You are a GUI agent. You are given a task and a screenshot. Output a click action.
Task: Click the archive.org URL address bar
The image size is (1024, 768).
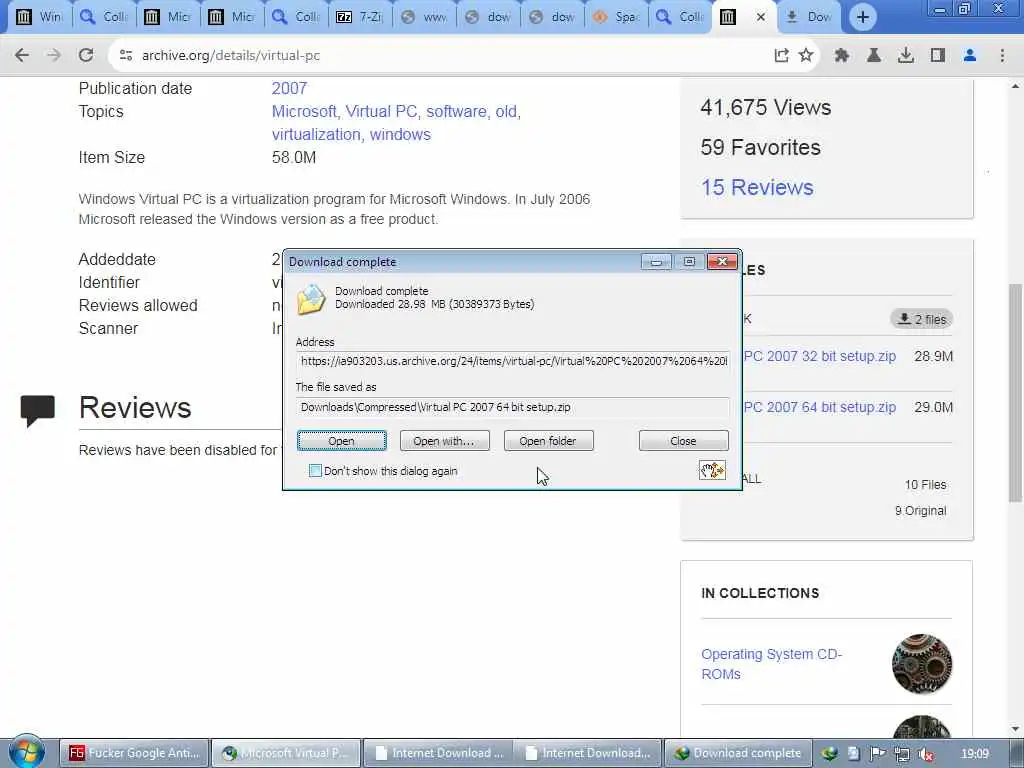231,56
